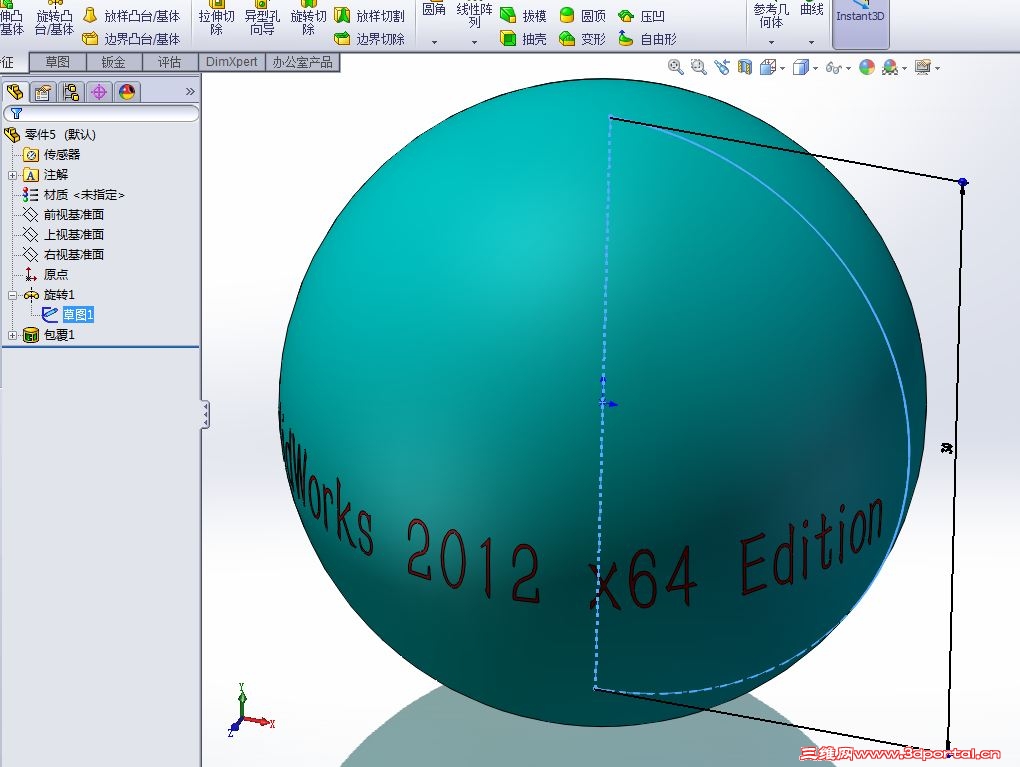The image size is (1020, 767).
Task: Click the 线性阵列 linear pattern tool
Action: click(474, 14)
